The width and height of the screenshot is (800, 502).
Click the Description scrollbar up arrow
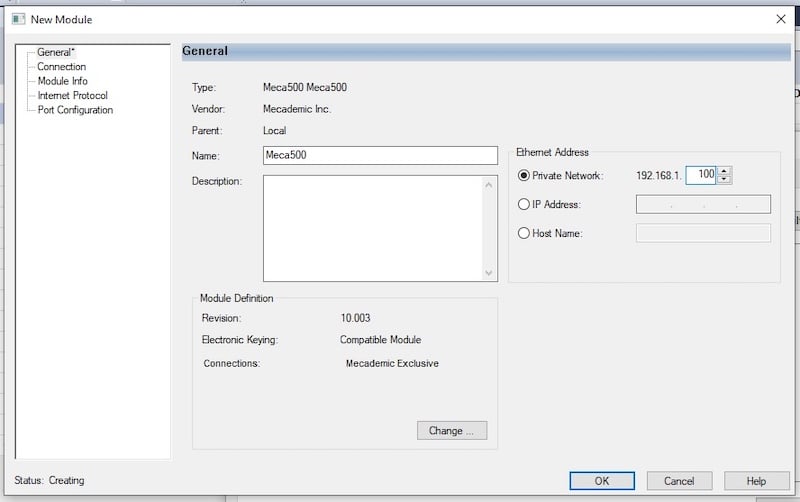(489, 185)
